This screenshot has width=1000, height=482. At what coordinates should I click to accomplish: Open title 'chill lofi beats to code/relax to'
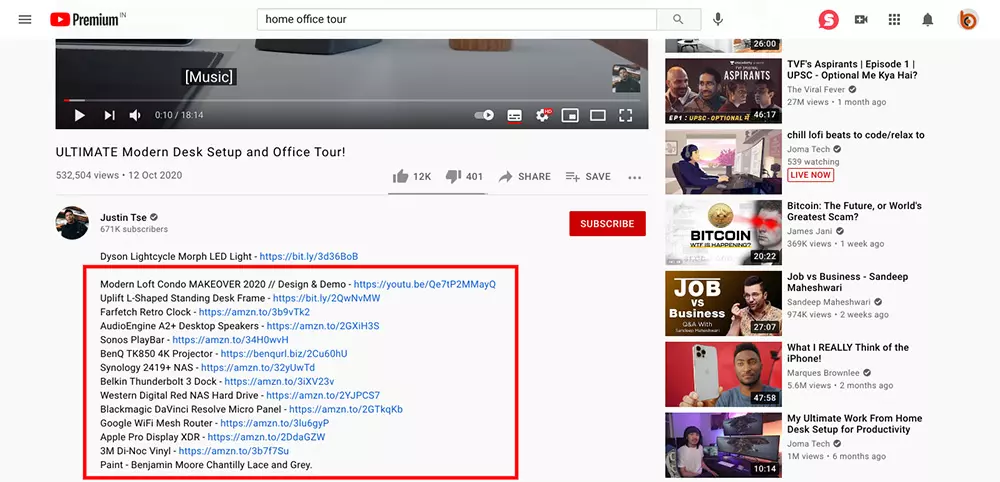coord(856,135)
